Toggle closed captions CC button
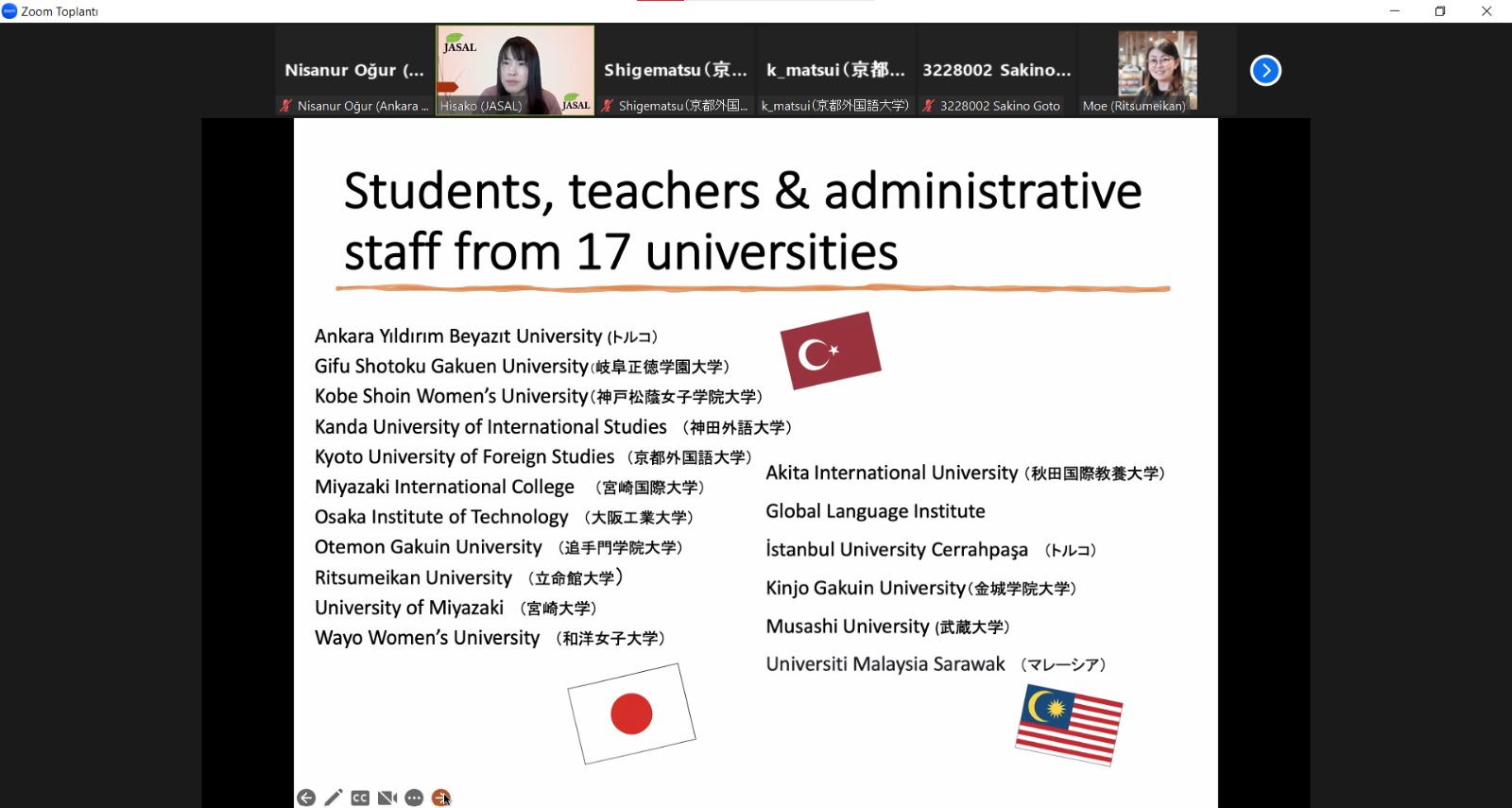1512x808 pixels. (360, 798)
